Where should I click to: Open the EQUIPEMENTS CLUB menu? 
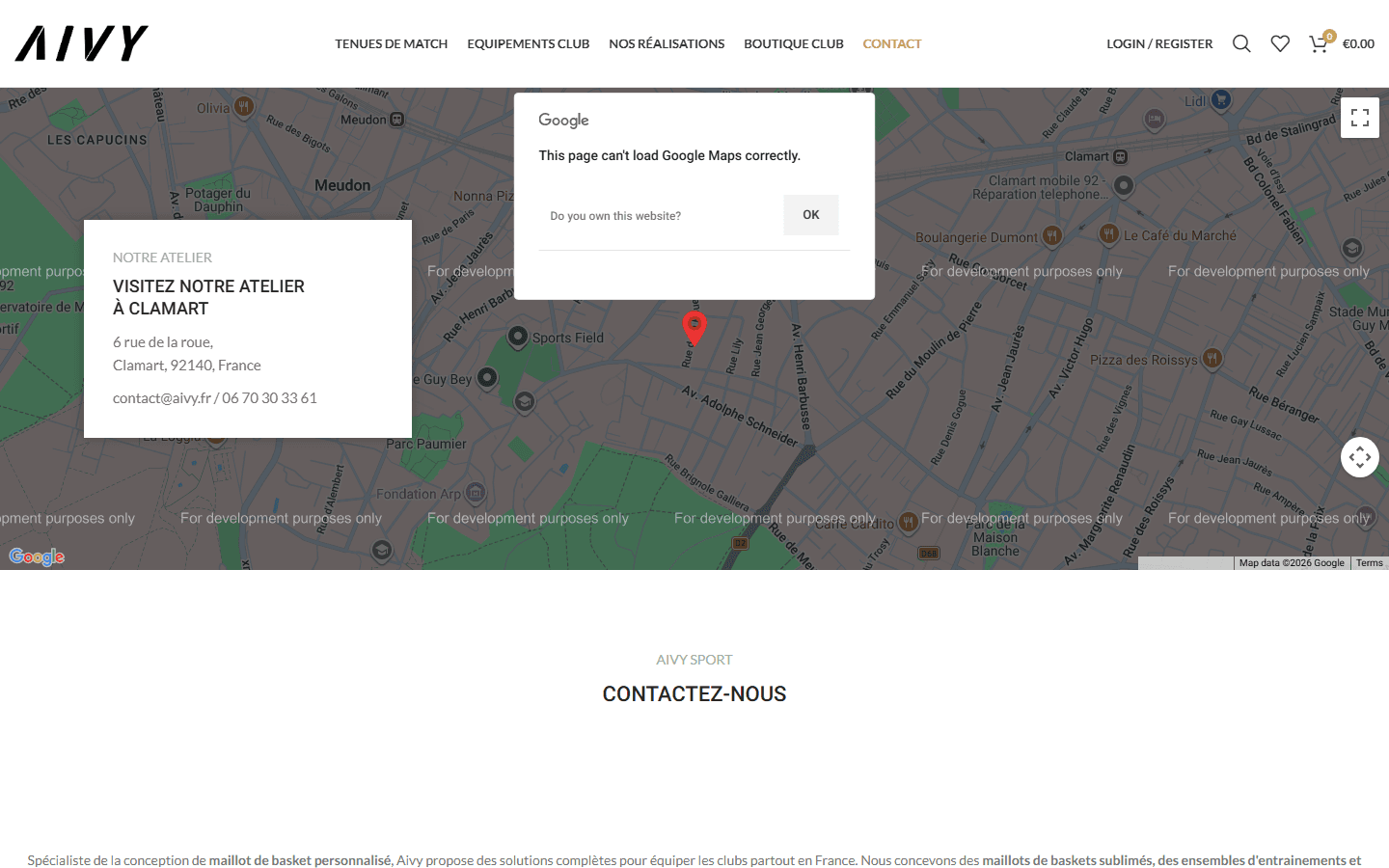coord(528,43)
